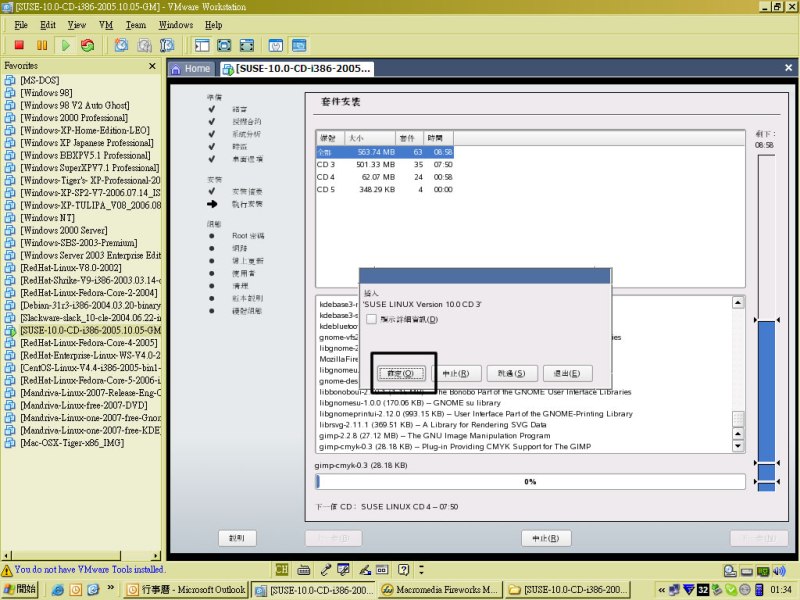
Task: Click the taskbar clock showing 01:34
Action: [781, 590]
